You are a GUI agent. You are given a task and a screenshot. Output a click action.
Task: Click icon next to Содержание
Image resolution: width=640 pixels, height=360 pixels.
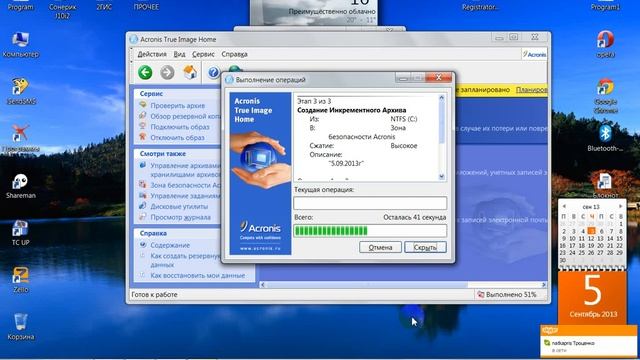tap(142, 244)
